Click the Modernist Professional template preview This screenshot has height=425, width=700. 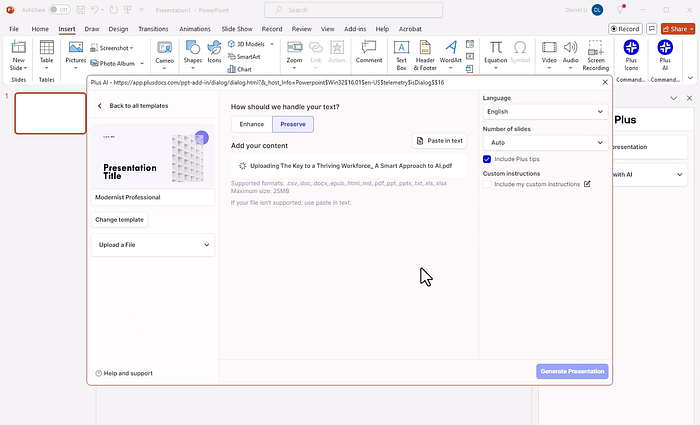point(153,156)
